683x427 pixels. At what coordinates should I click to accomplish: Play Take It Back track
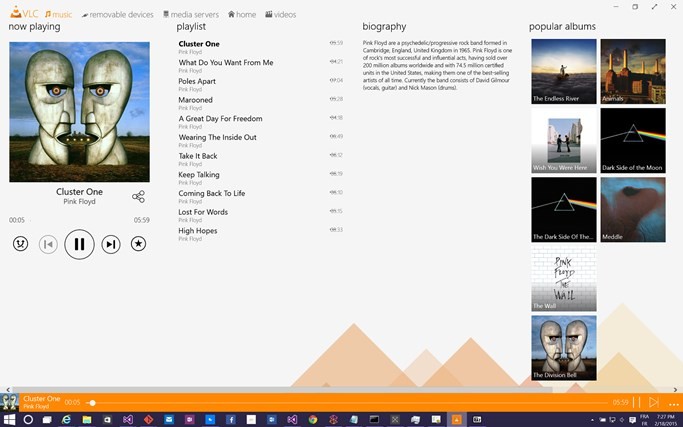tap(260, 159)
